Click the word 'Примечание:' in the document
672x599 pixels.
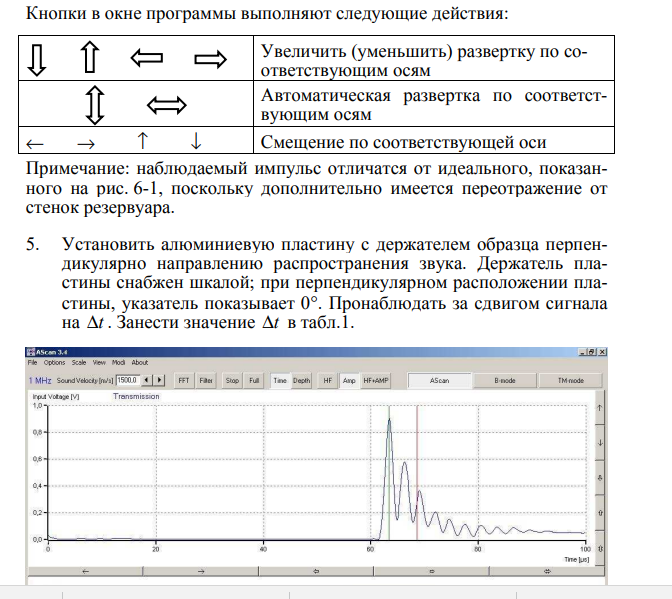click(77, 169)
